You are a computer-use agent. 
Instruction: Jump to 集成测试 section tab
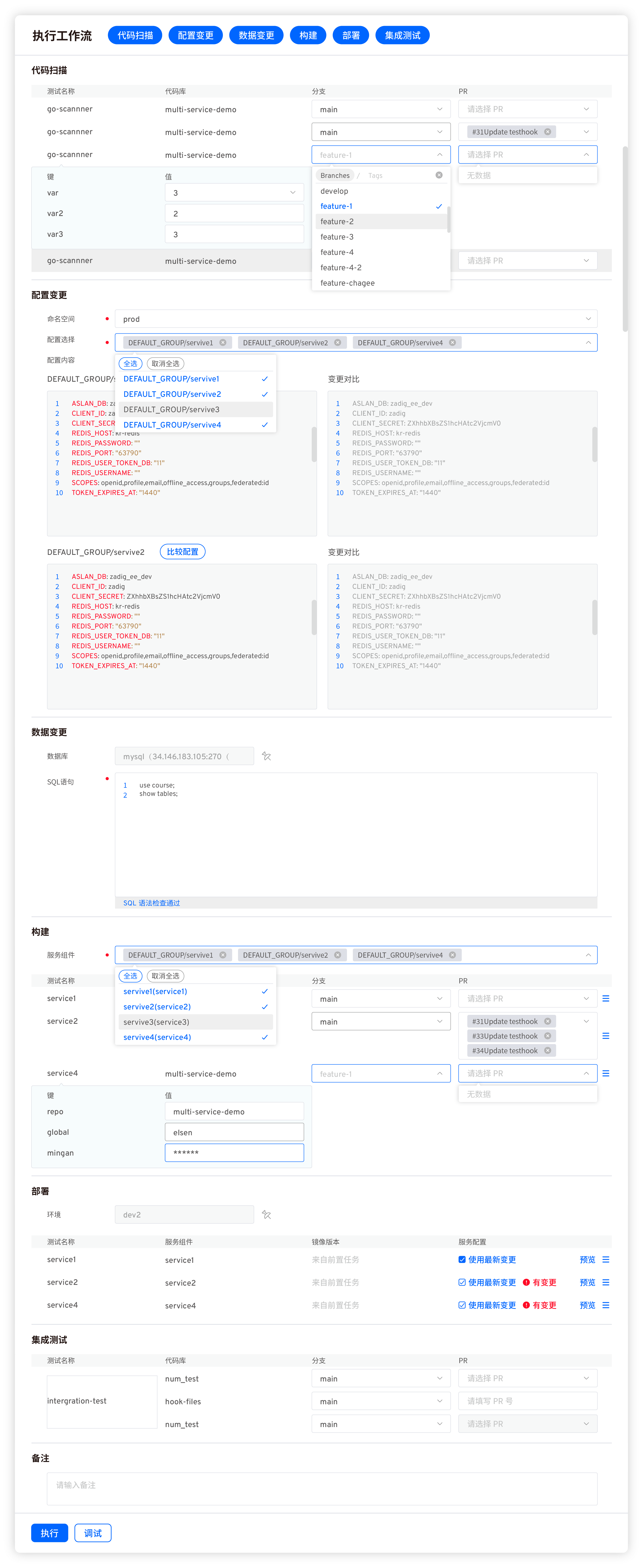403,35
